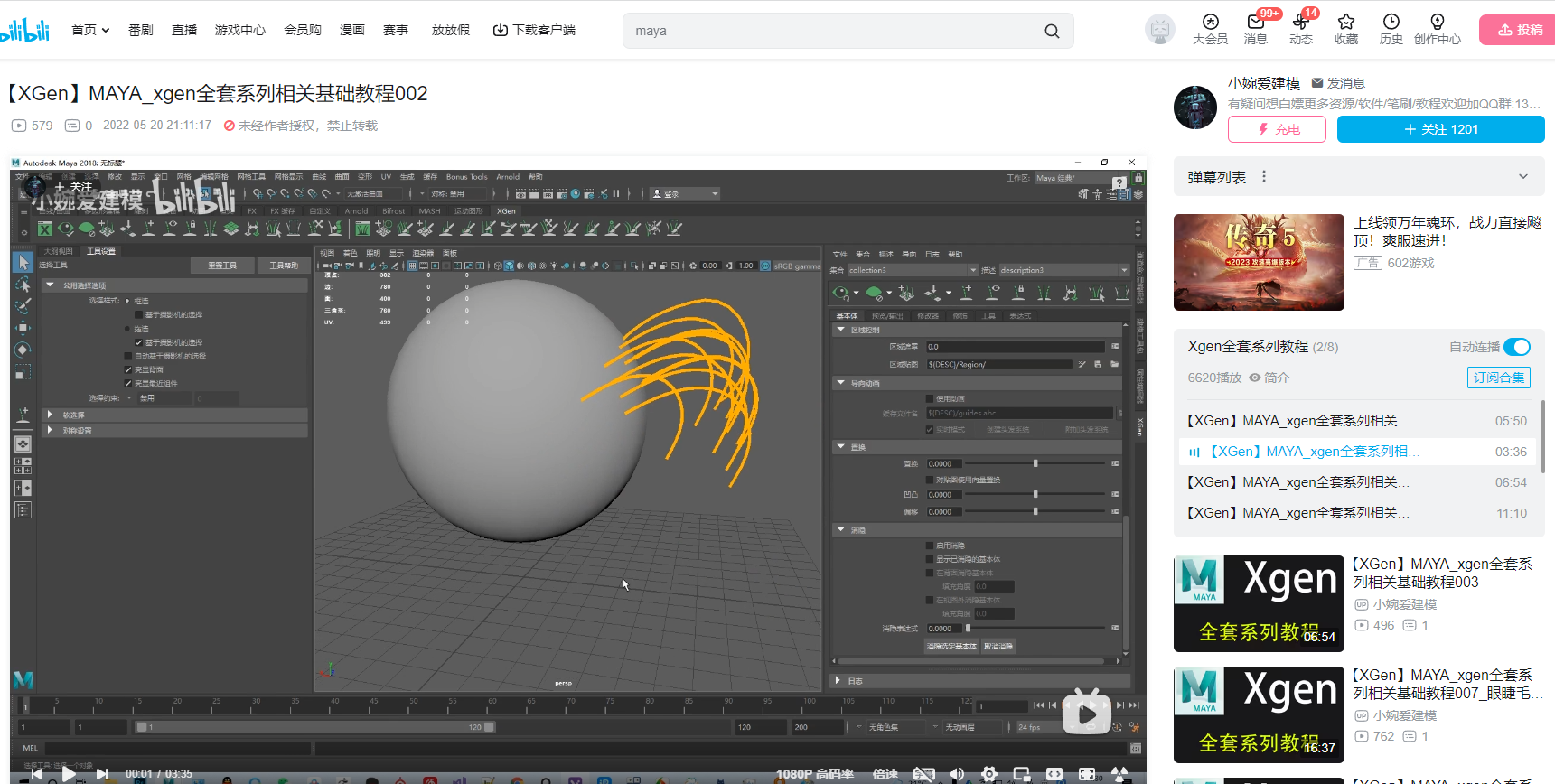Click the search magnifier icon
This screenshot has width=1555, height=784.
pyautogui.click(x=1052, y=31)
